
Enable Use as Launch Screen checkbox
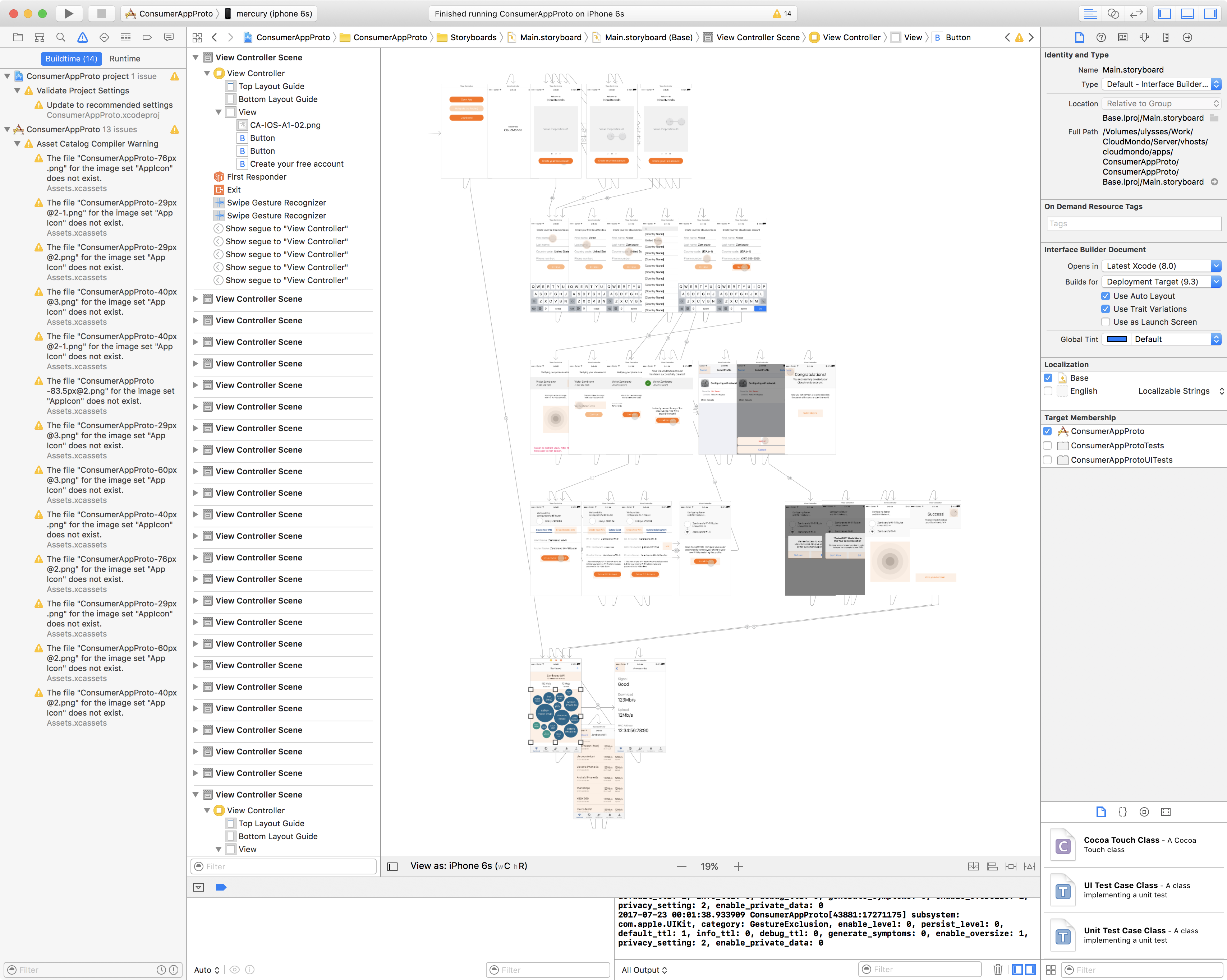click(1105, 323)
